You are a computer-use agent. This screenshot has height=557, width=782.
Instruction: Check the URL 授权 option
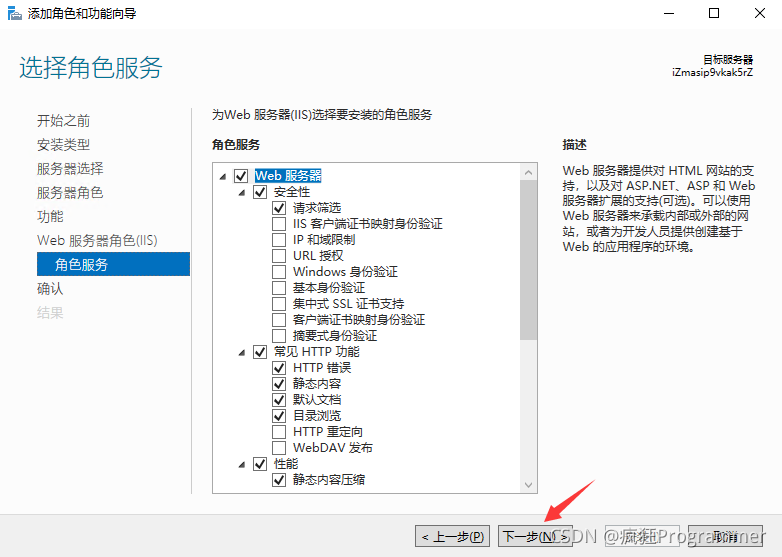tap(279, 256)
